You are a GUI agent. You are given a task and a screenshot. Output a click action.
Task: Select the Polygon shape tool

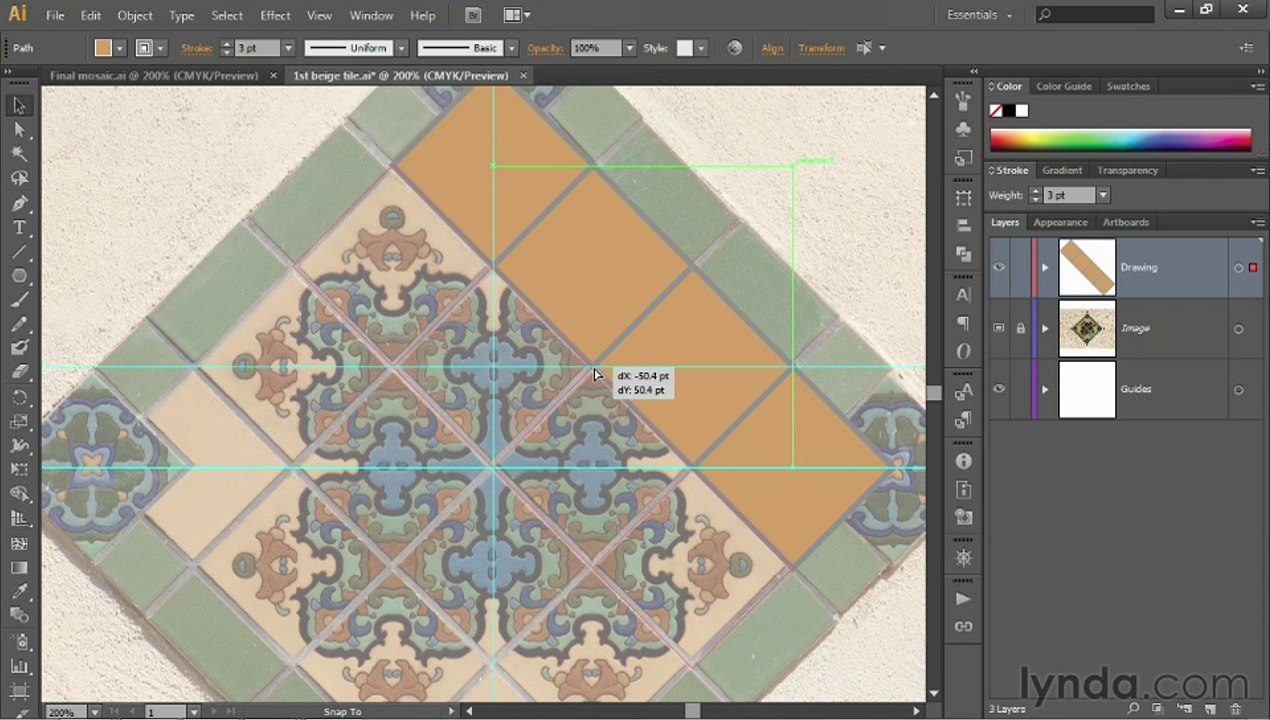[x=19, y=276]
